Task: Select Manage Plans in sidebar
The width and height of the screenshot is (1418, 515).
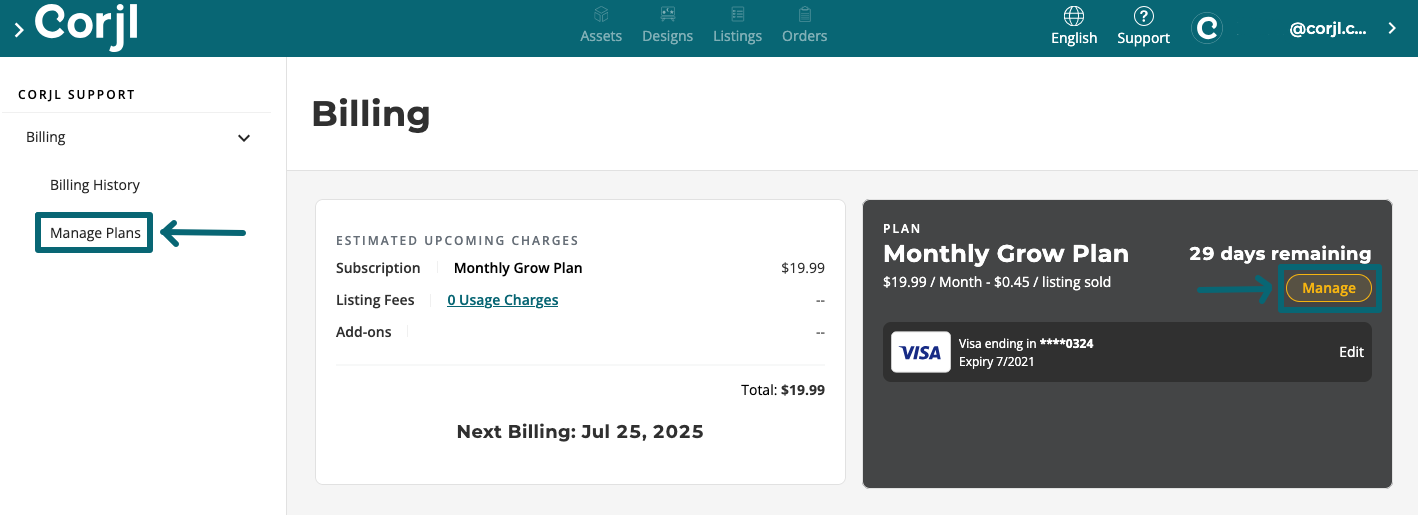Action: pyautogui.click(x=95, y=233)
